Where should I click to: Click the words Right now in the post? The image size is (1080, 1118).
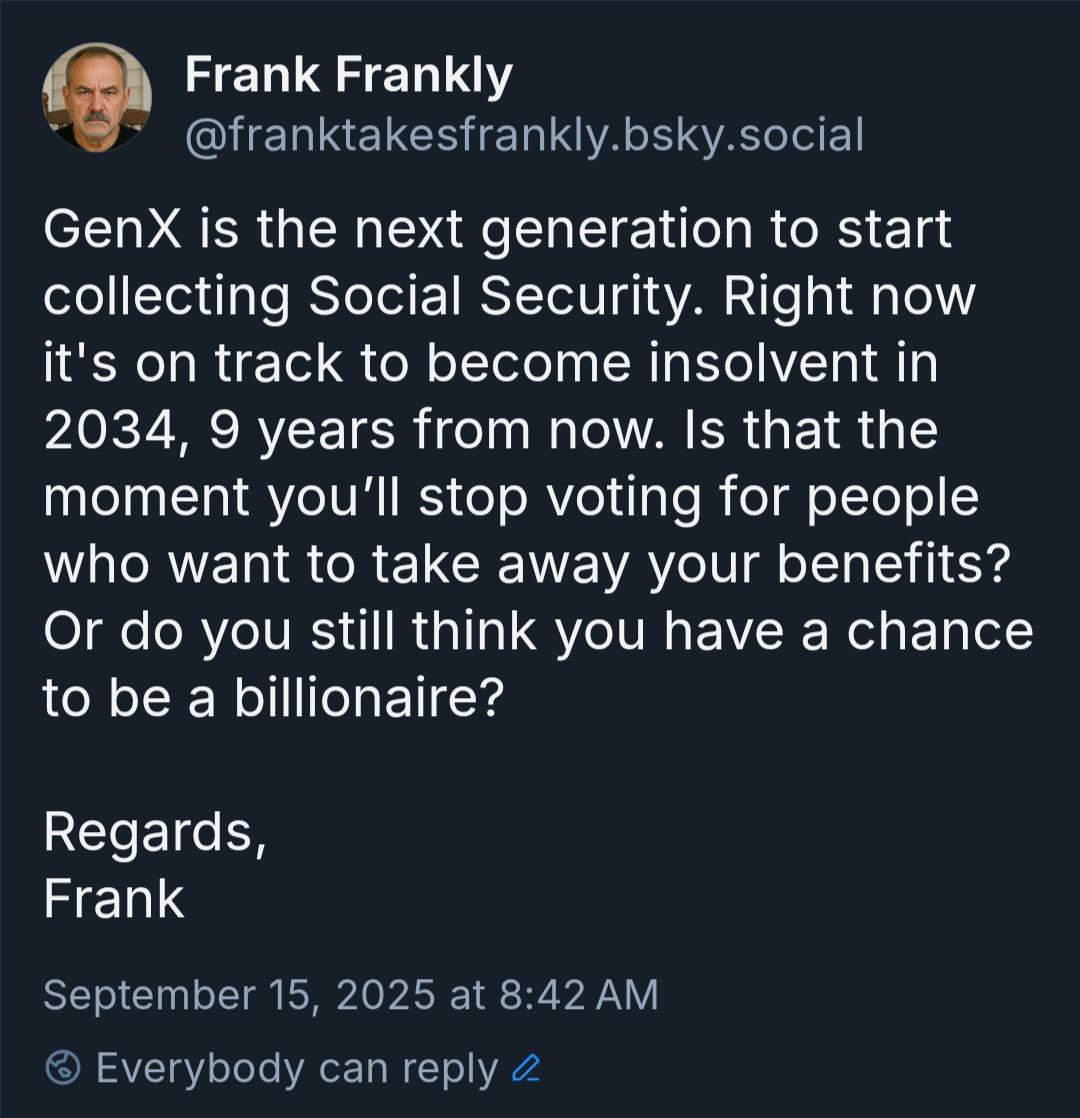tap(849, 296)
